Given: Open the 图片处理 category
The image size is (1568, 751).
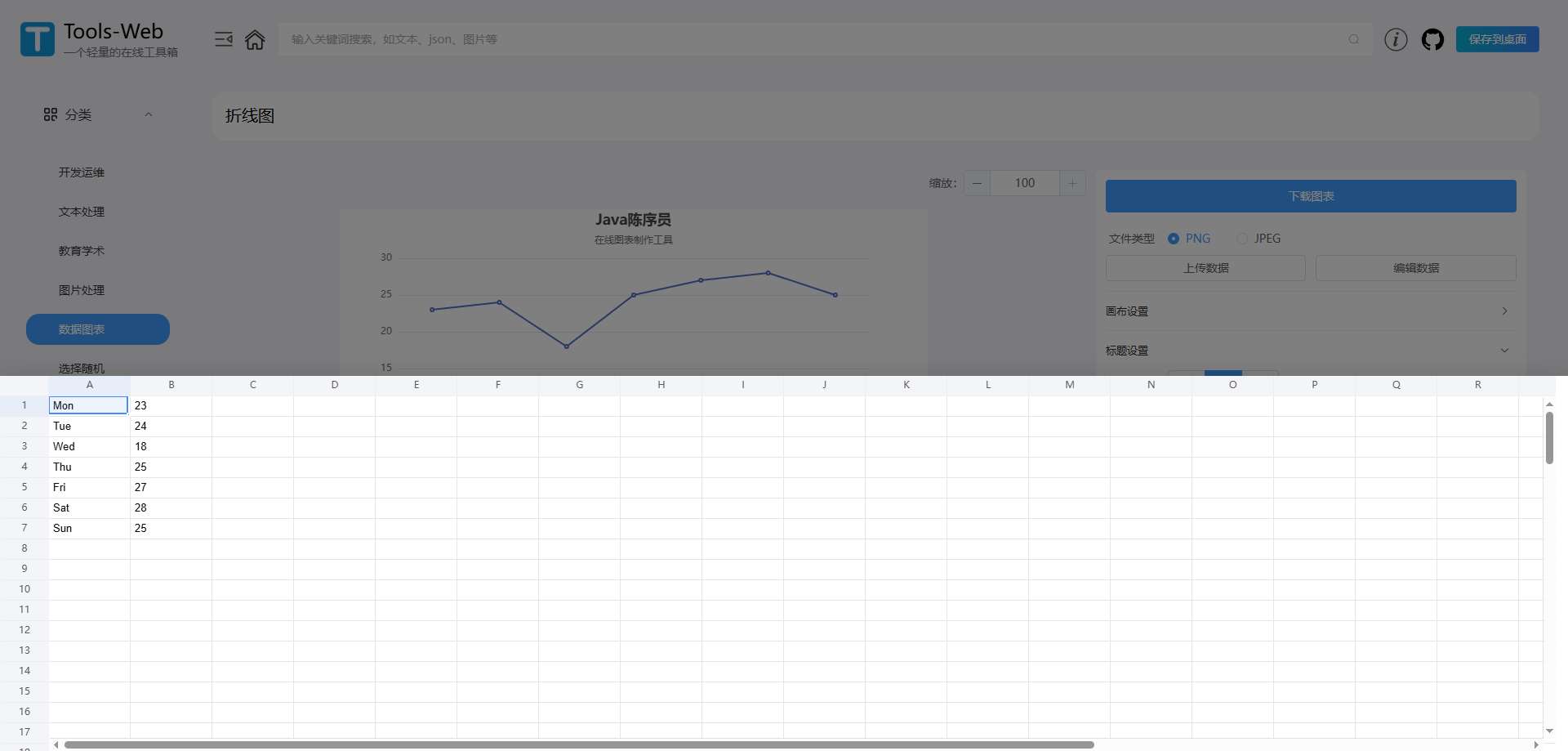Looking at the screenshot, I should pyautogui.click(x=82, y=290).
